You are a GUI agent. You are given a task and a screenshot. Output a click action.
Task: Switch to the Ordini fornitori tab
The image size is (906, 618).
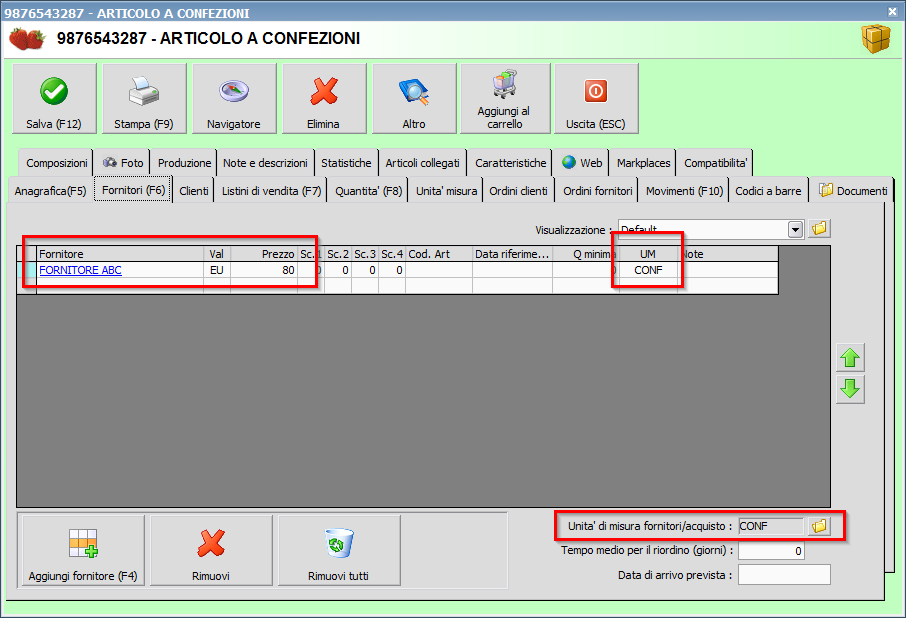coord(597,191)
